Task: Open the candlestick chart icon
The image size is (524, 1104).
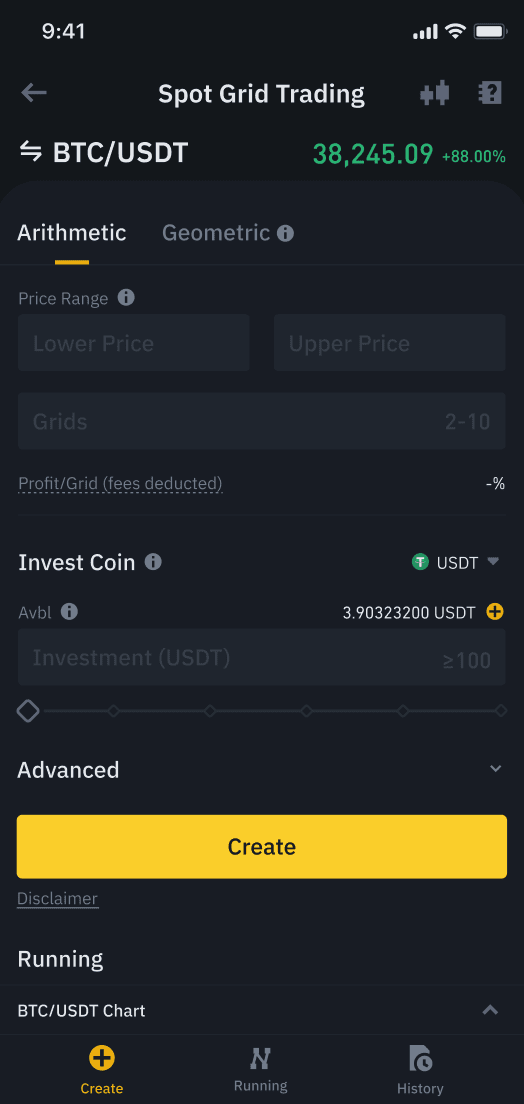Action: 435,93
